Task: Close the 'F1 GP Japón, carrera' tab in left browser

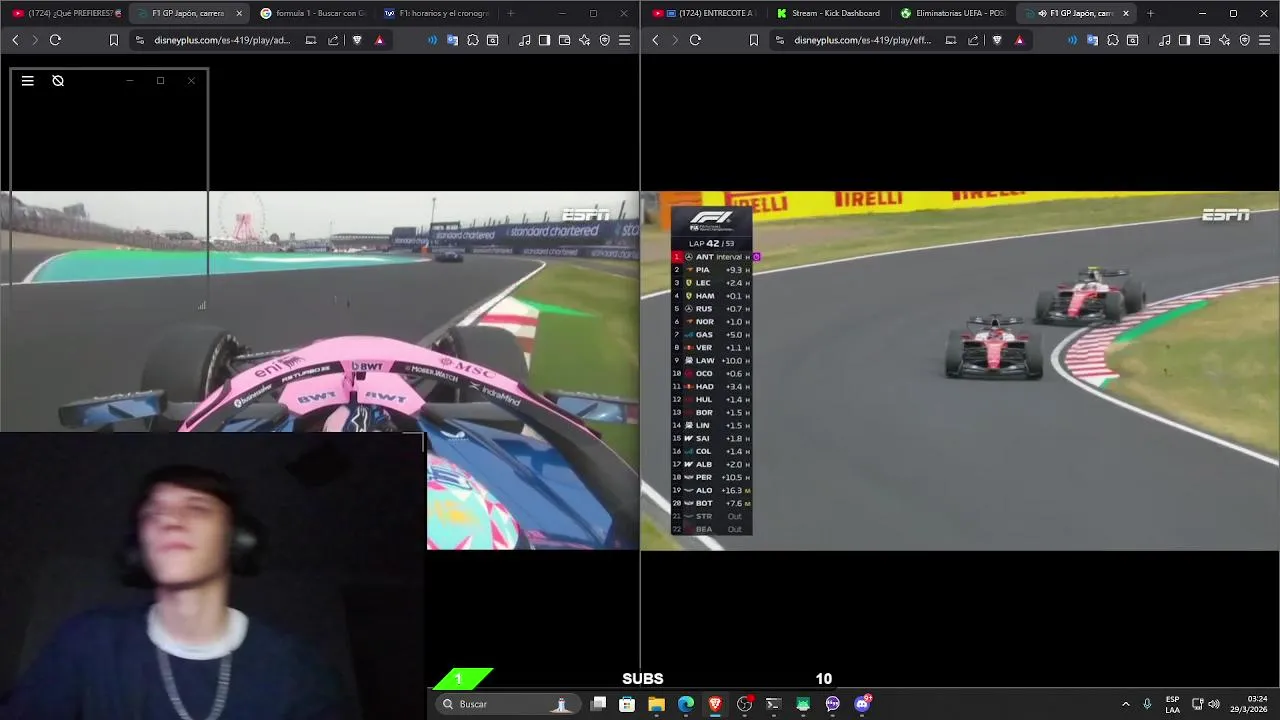Action: point(239,13)
